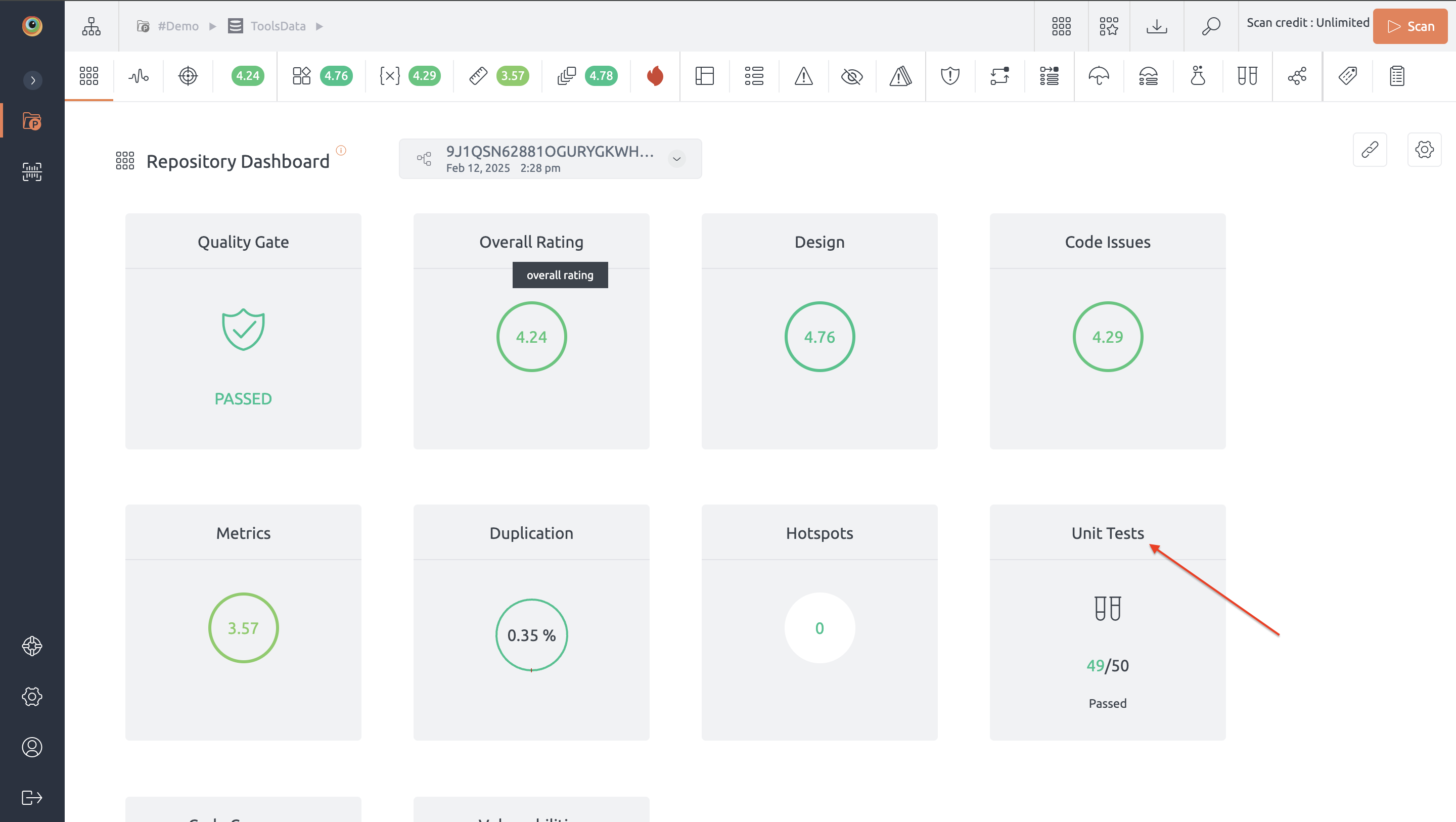Click the flame hotspots icon in toolbar
The image size is (1456, 822).
tap(655, 76)
